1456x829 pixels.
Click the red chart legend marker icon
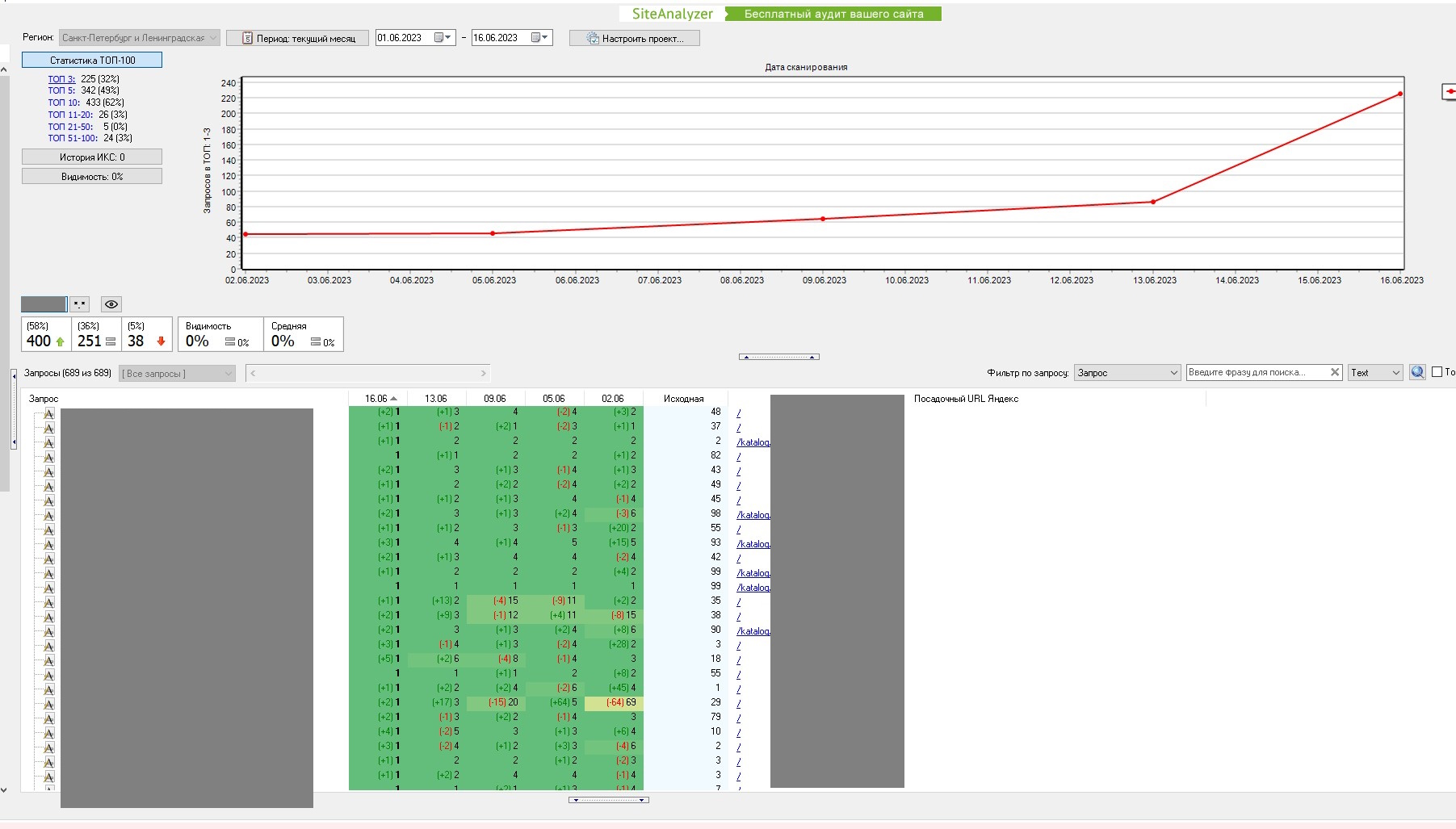point(1450,91)
